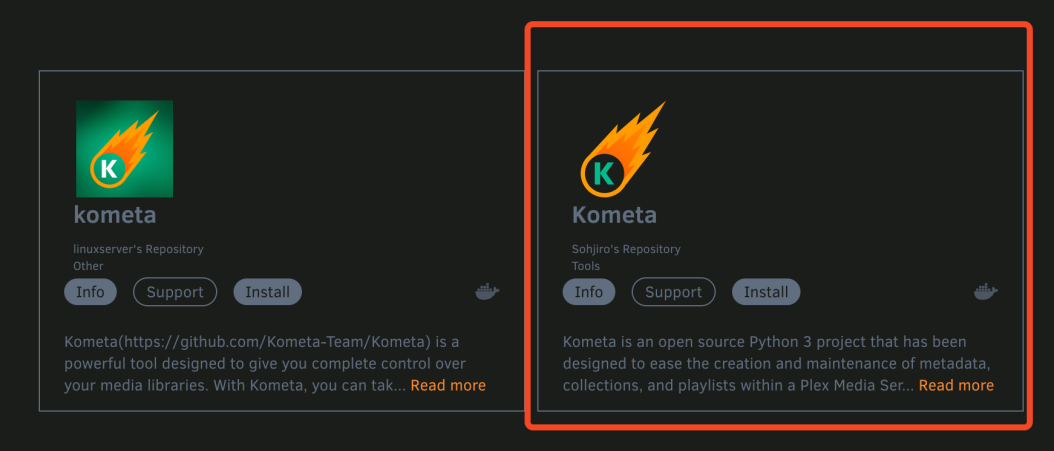Open Info for Sohjiro's Kometa
The height and width of the screenshot is (451, 1054).
pyautogui.click(x=589, y=292)
